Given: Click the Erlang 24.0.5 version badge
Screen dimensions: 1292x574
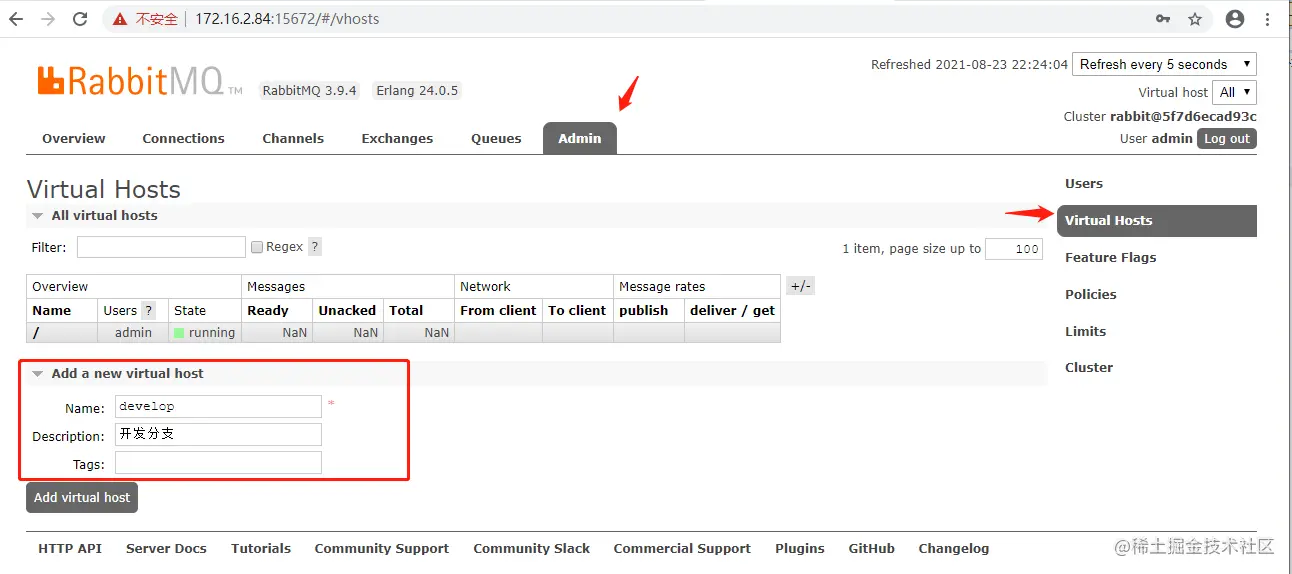Looking at the screenshot, I should point(417,90).
